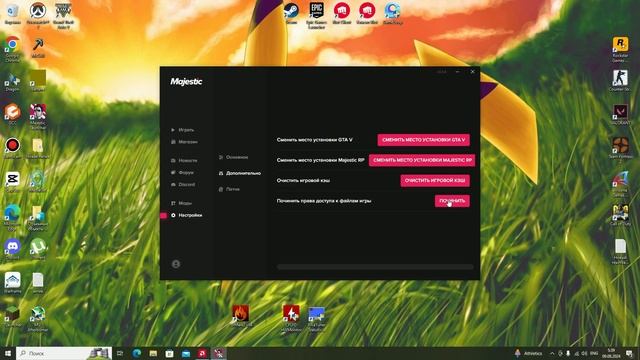Click the ИЗМЕНИТЬ МЕСТО УСТАНОВКИ GTA V button
This screenshot has width=640, height=360.
point(423,140)
